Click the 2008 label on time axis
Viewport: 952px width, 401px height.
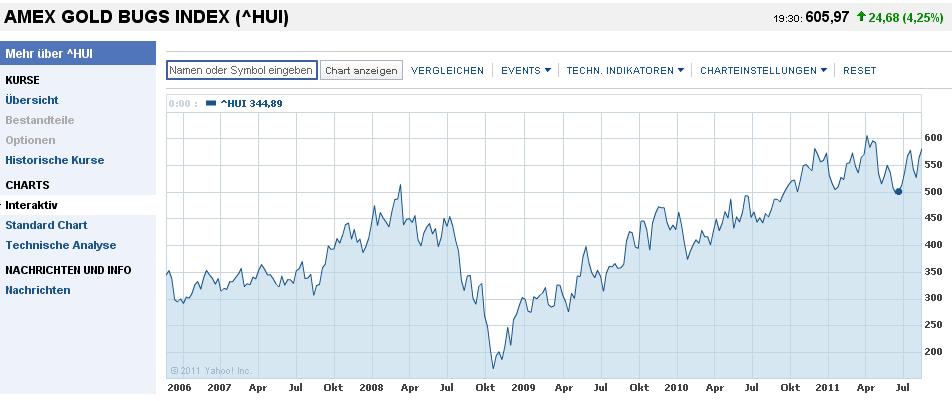coord(370,388)
